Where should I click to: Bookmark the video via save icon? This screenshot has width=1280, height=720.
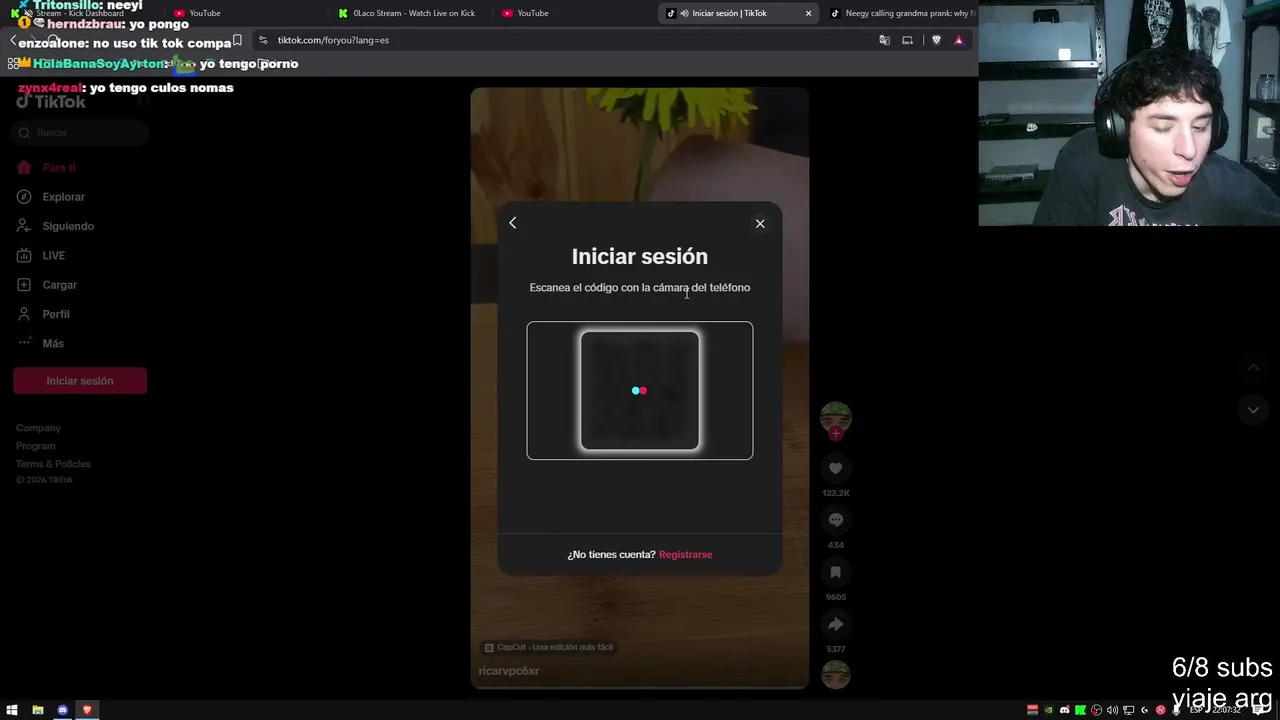(x=836, y=572)
